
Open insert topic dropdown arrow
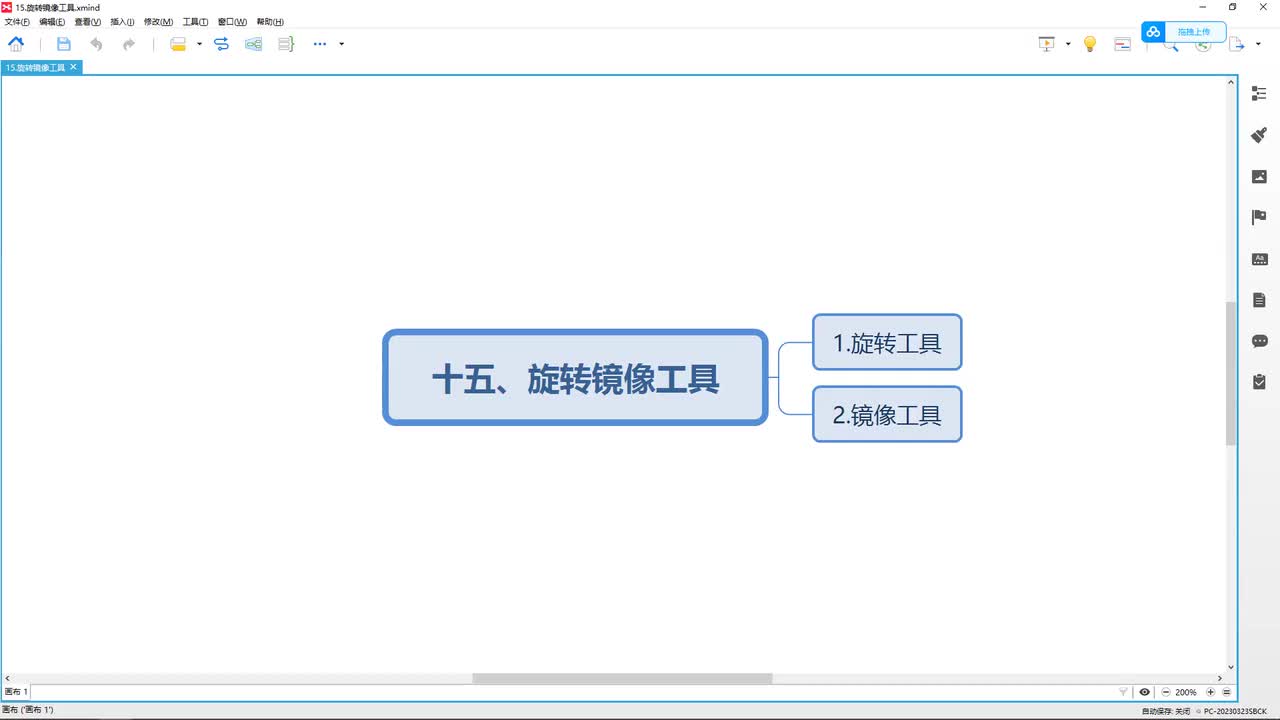click(199, 44)
